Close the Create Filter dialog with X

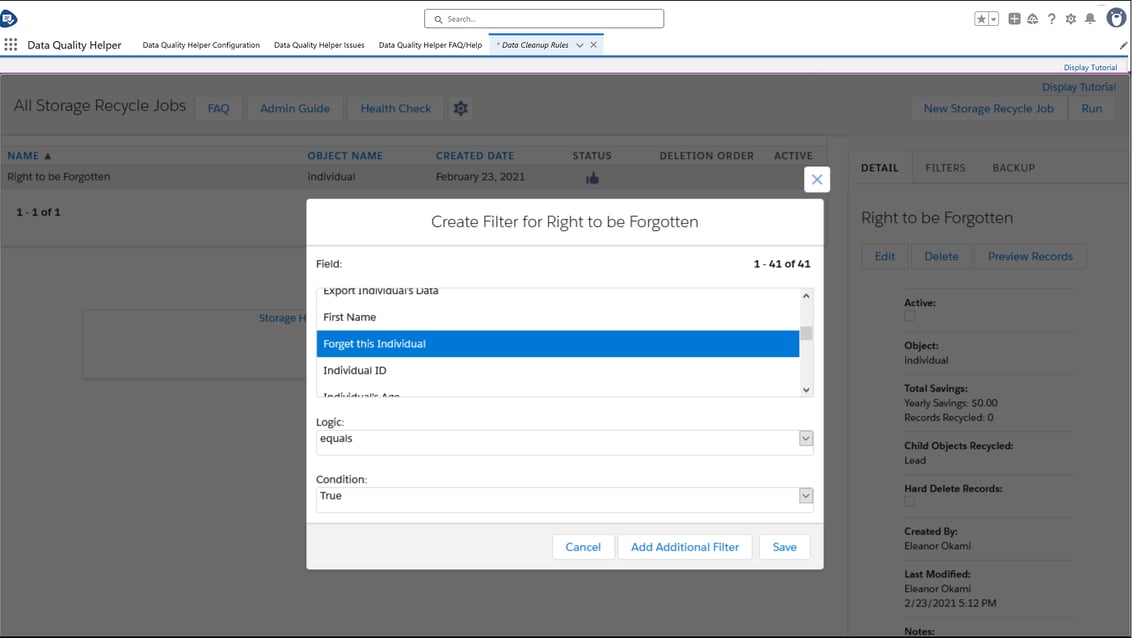[x=817, y=179]
